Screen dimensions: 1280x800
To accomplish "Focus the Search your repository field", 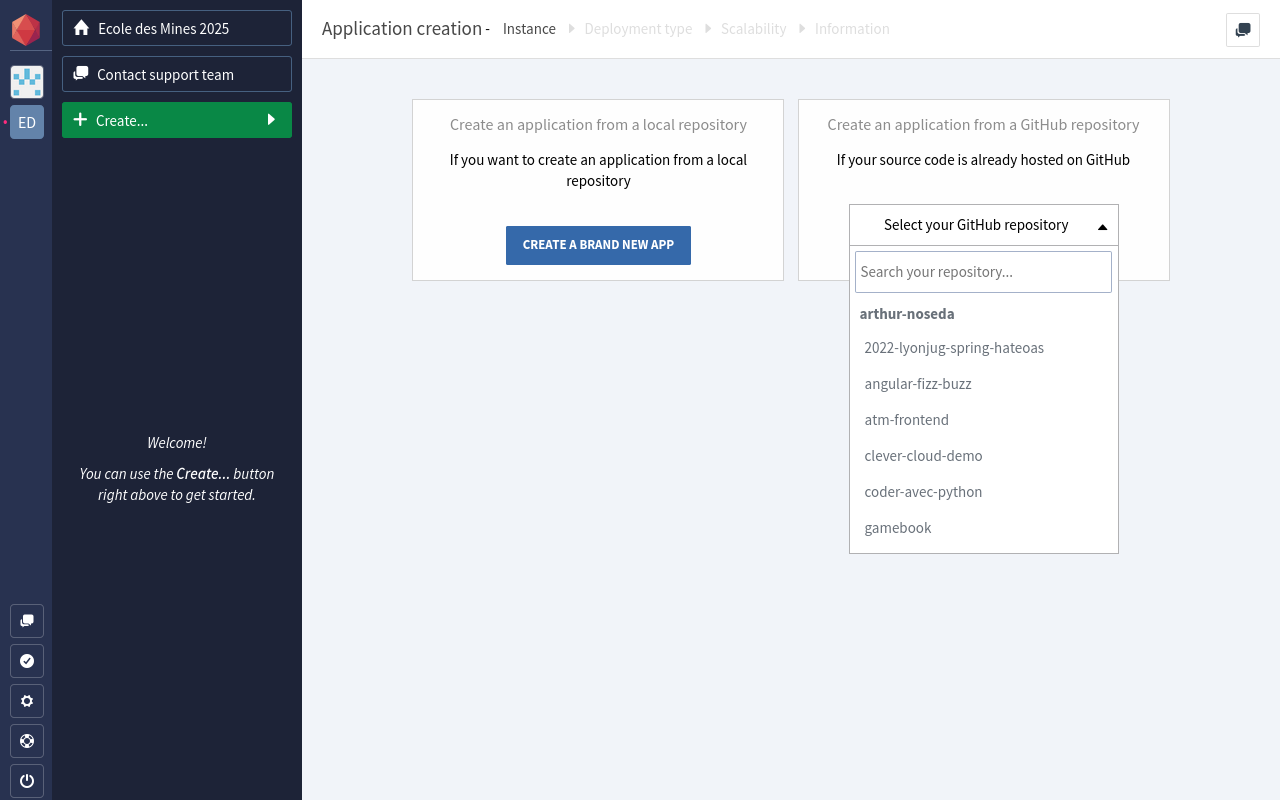I will click(x=983, y=272).
